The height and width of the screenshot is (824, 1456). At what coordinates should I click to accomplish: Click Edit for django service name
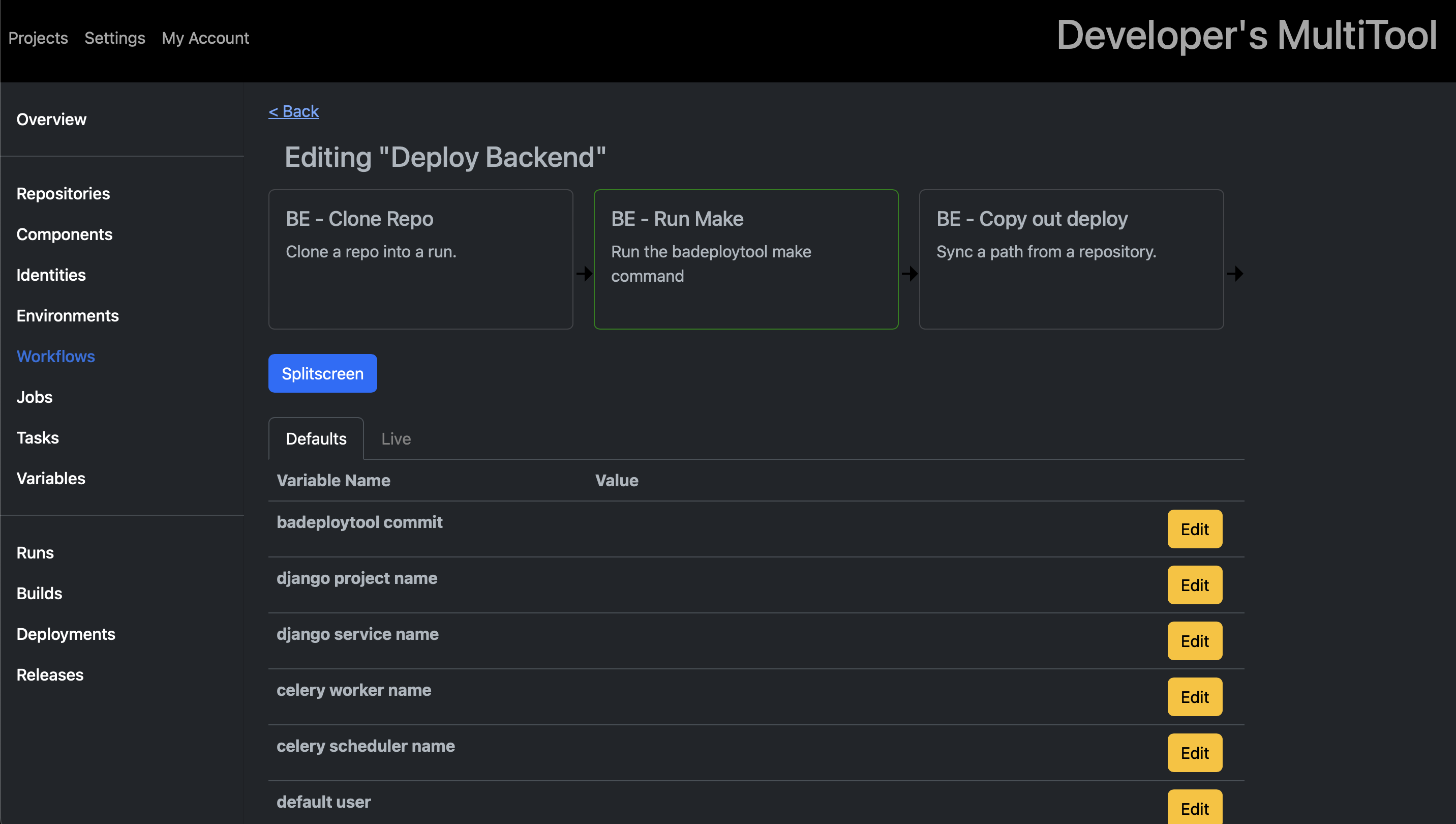pos(1194,641)
